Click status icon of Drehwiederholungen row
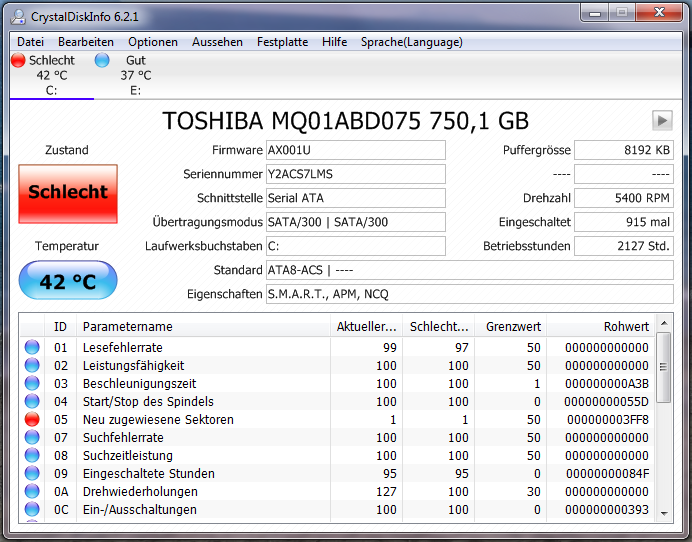The height and width of the screenshot is (542, 692). [32, 491]
